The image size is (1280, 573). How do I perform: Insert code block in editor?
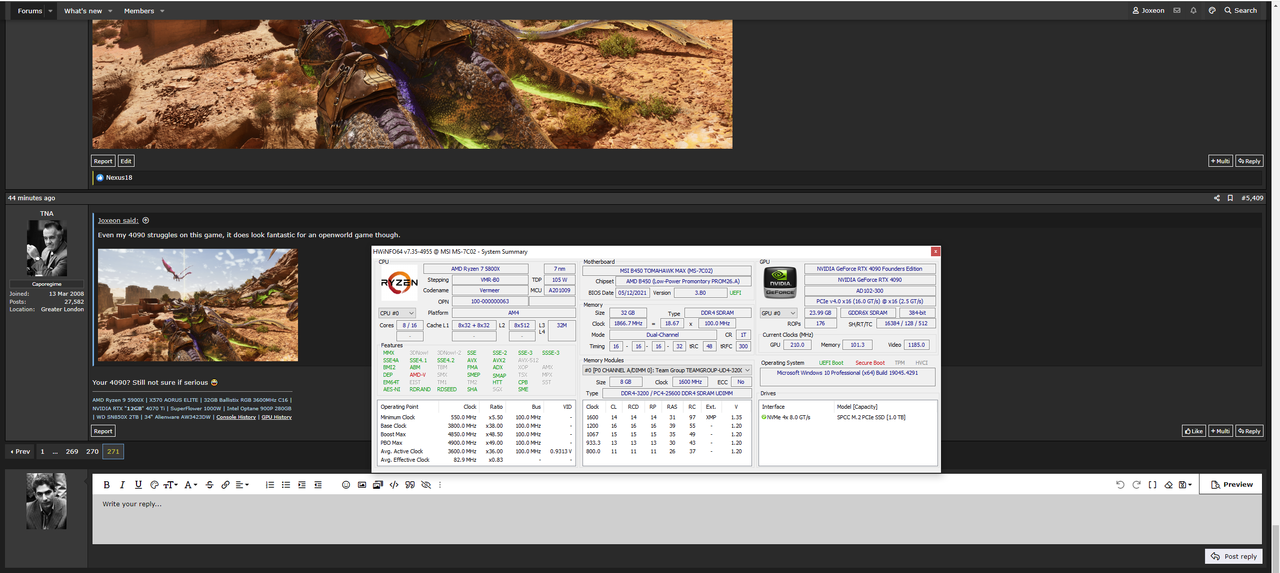pos(393,484)
